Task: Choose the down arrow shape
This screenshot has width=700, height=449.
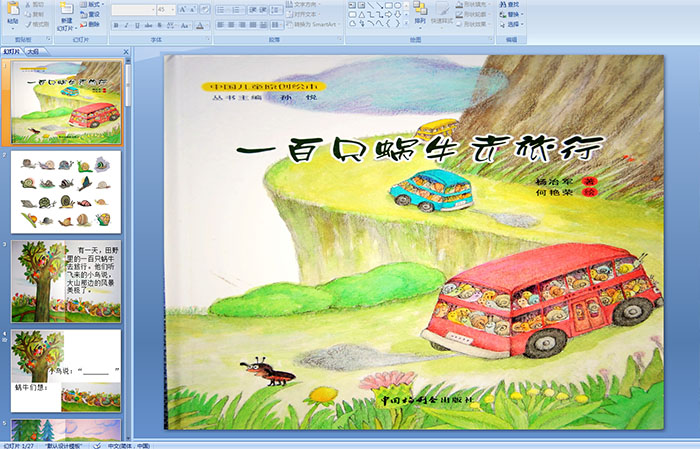Action: click(x=397, y=14)
